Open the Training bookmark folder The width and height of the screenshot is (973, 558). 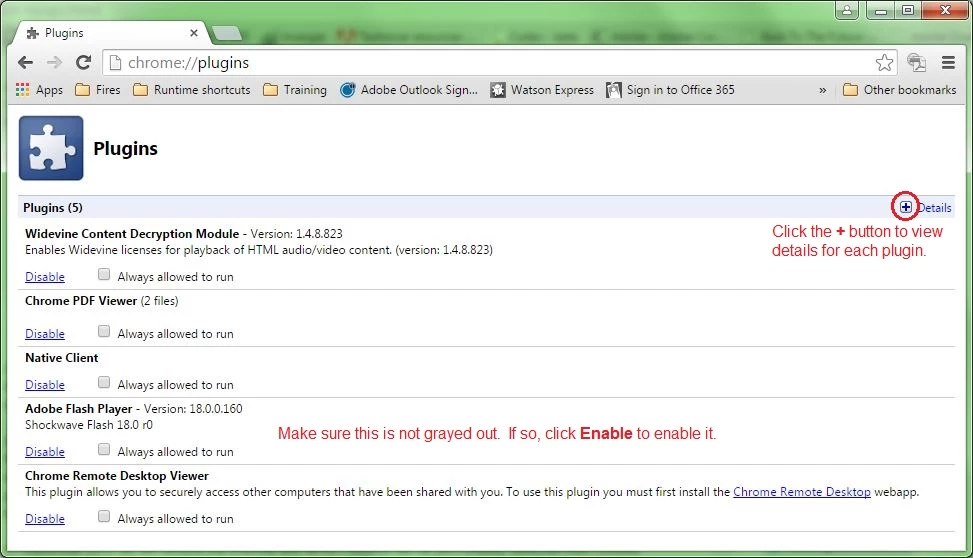[x=295, y=89]
